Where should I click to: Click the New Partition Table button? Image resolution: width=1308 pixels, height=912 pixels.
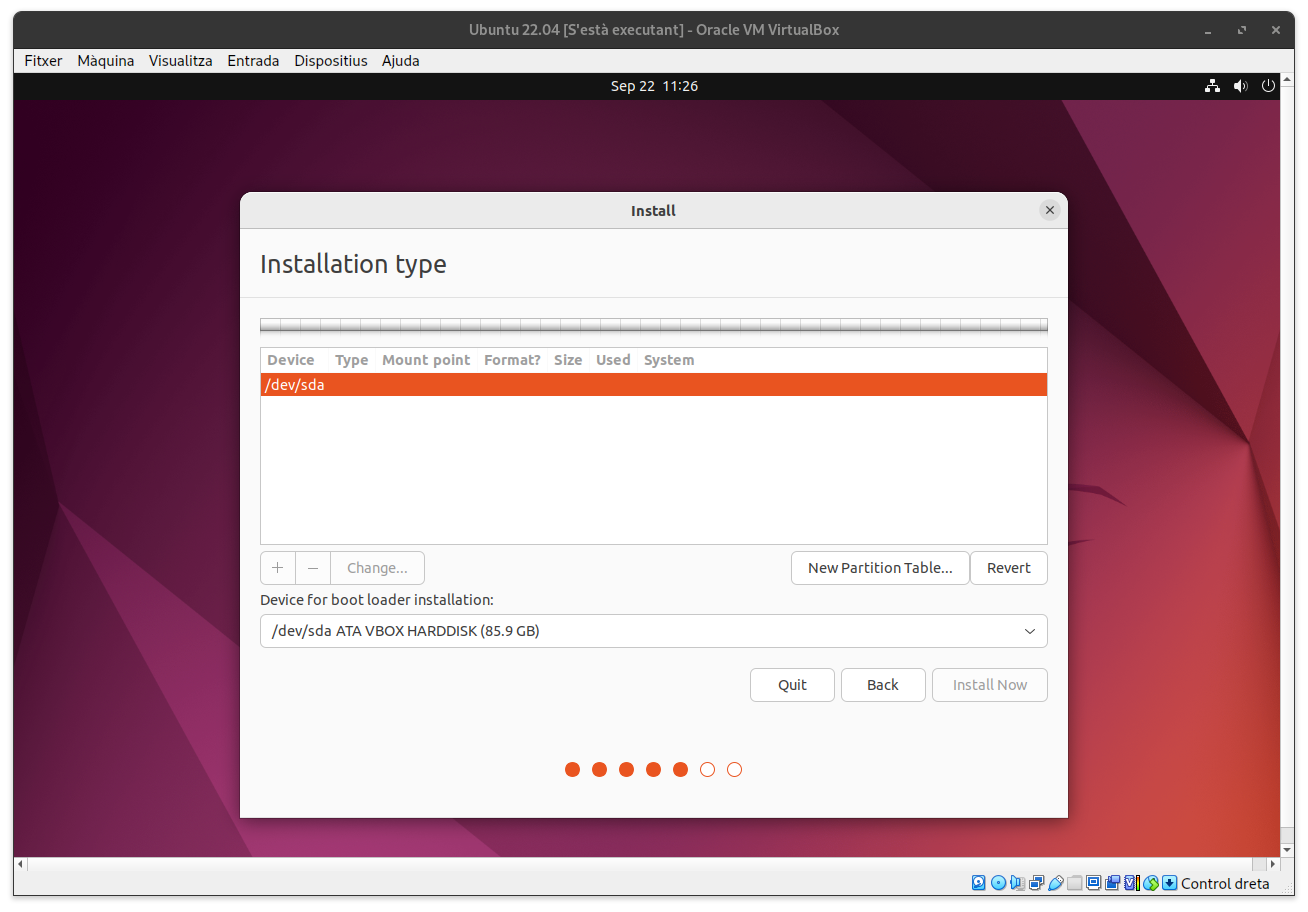(880, 568)
